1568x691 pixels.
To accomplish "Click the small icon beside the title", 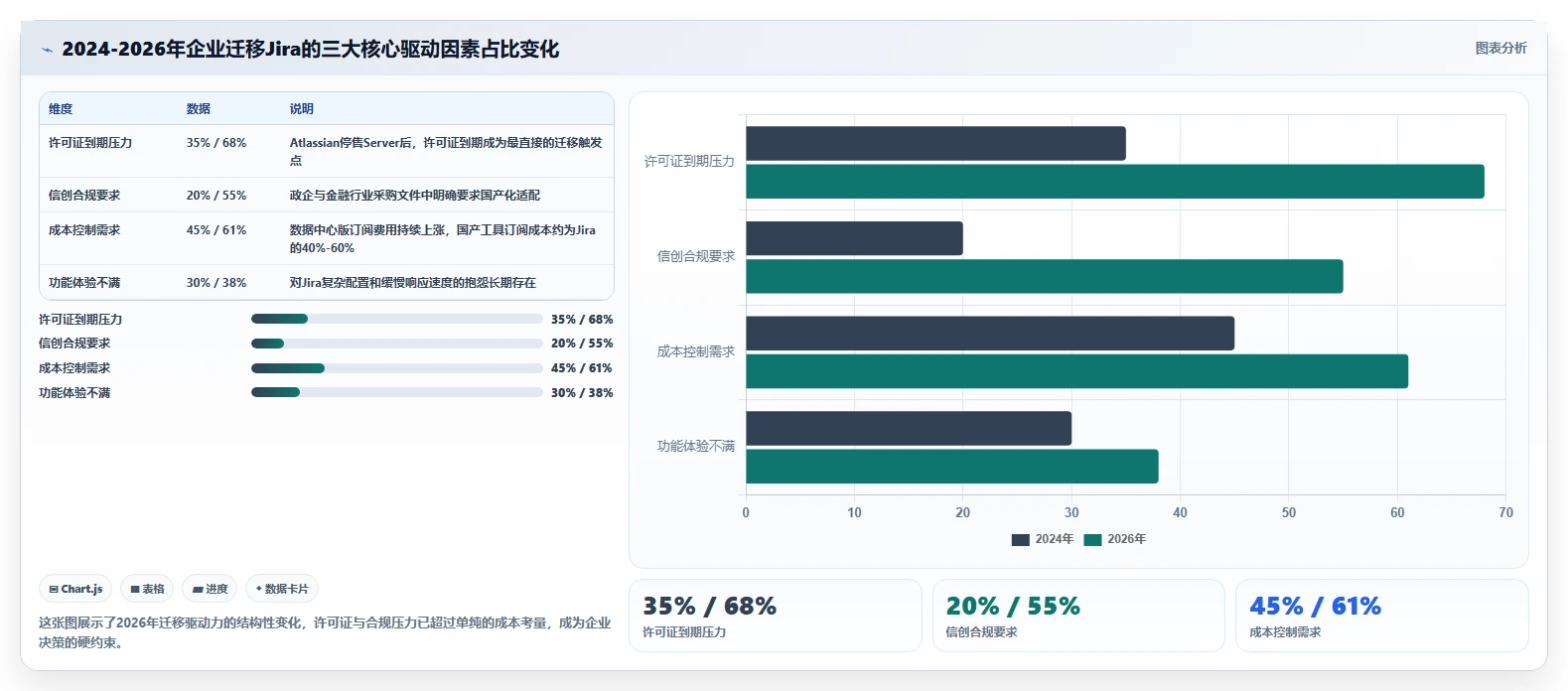I will [x=47, y=50].
